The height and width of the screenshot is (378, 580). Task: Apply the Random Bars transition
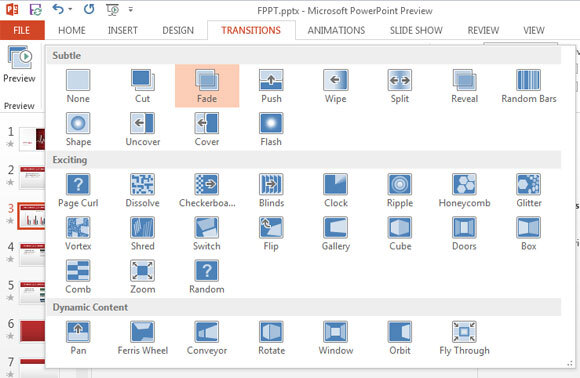[x=529, y=86]
